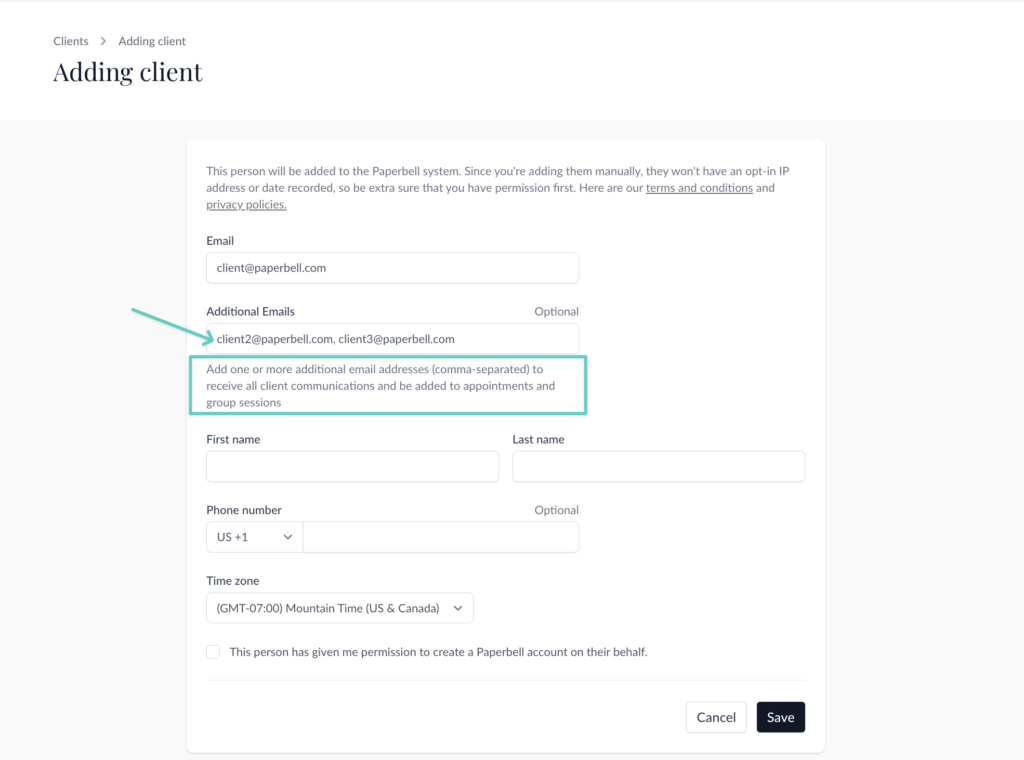The width and height of the screenshot is (1024, 760).
Task: Expand the Mountain Time time zone dropdown
Action: click(340, 608)
